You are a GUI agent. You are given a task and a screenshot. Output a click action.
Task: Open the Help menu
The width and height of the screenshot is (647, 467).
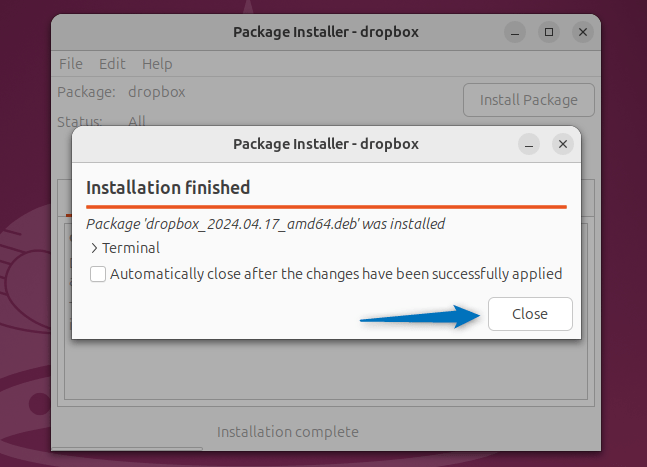point(157,63)
